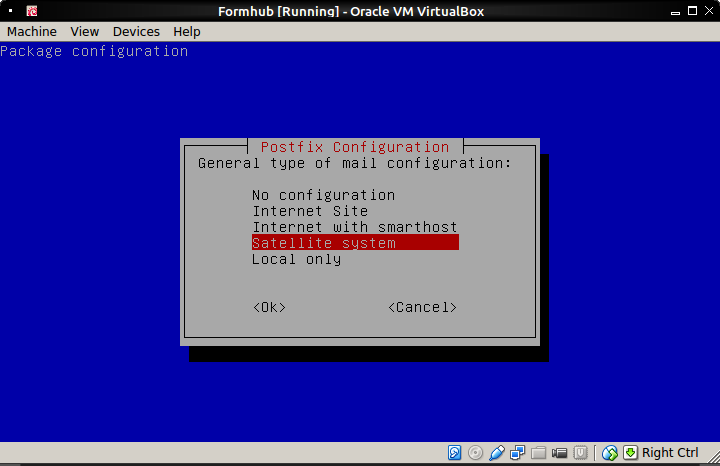Click the green arrow keyboard capture icon
Viewport: 720px width, 466px height.
point(630,453)
